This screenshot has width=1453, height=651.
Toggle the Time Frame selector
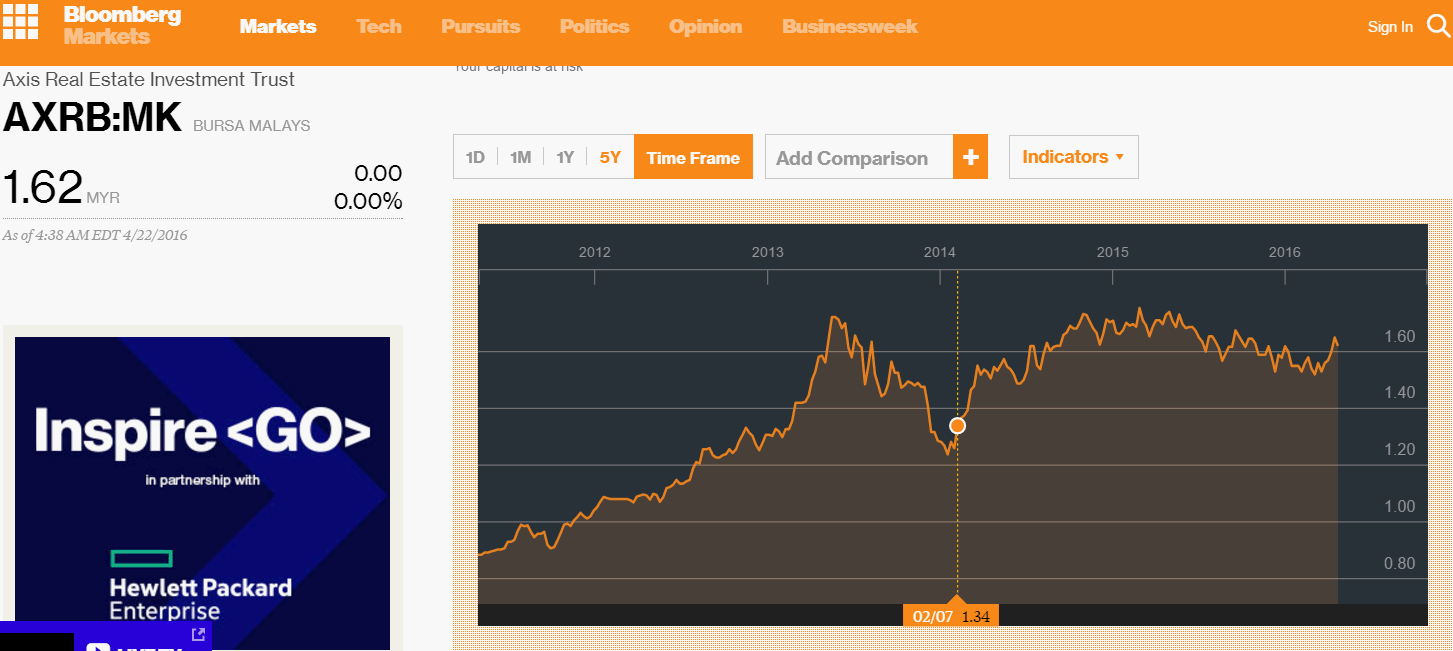click(x=693, y=156)
